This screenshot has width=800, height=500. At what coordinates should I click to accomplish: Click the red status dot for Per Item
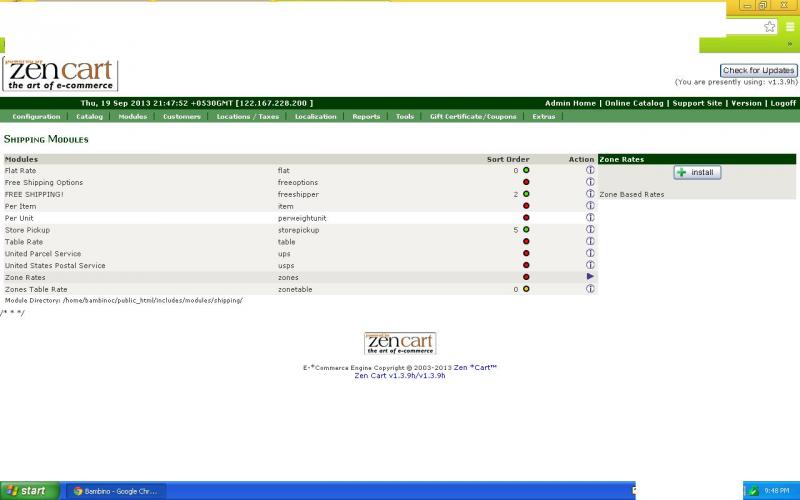click(526, 206)
